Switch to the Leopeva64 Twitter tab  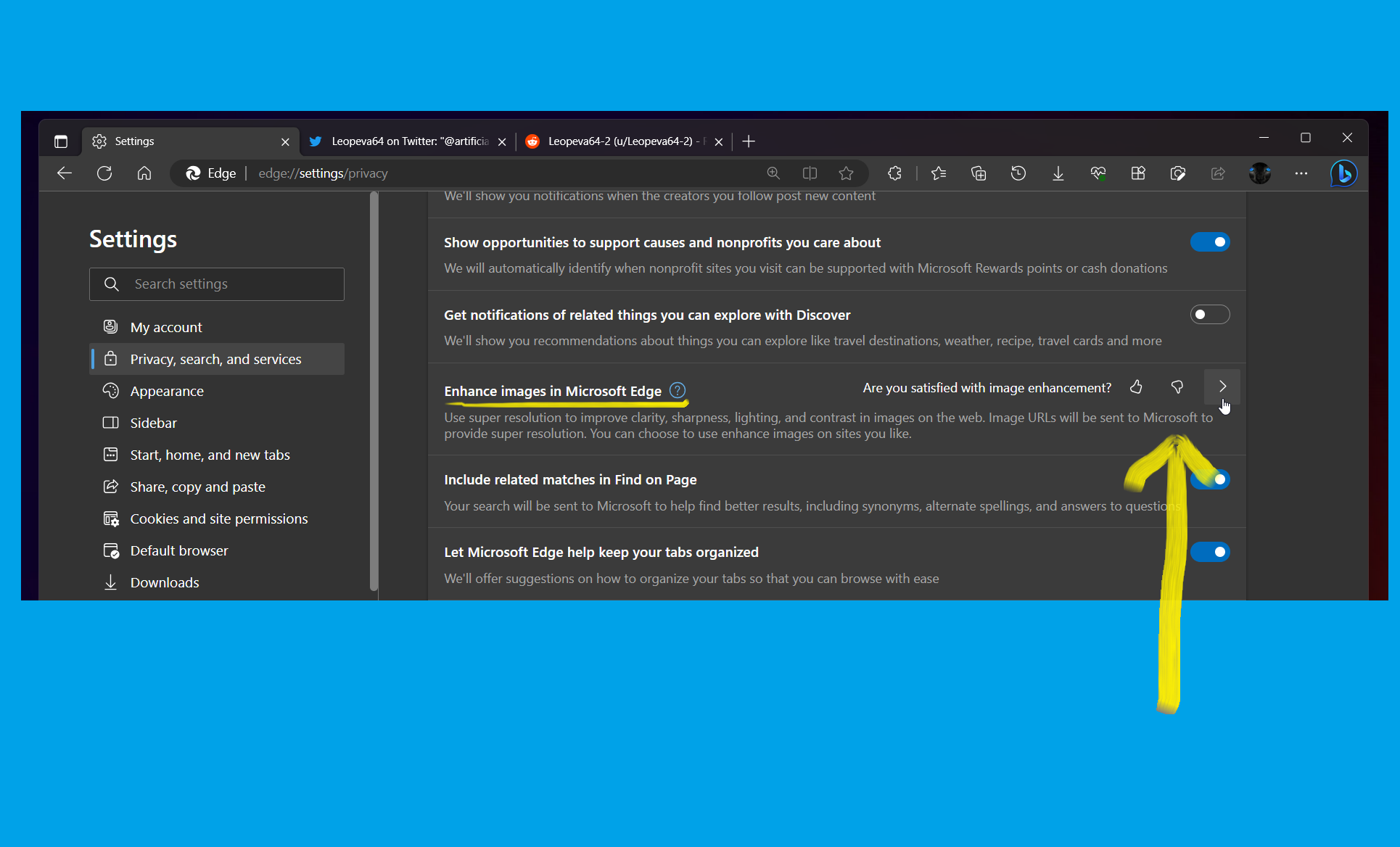click(x=410, y=141)
